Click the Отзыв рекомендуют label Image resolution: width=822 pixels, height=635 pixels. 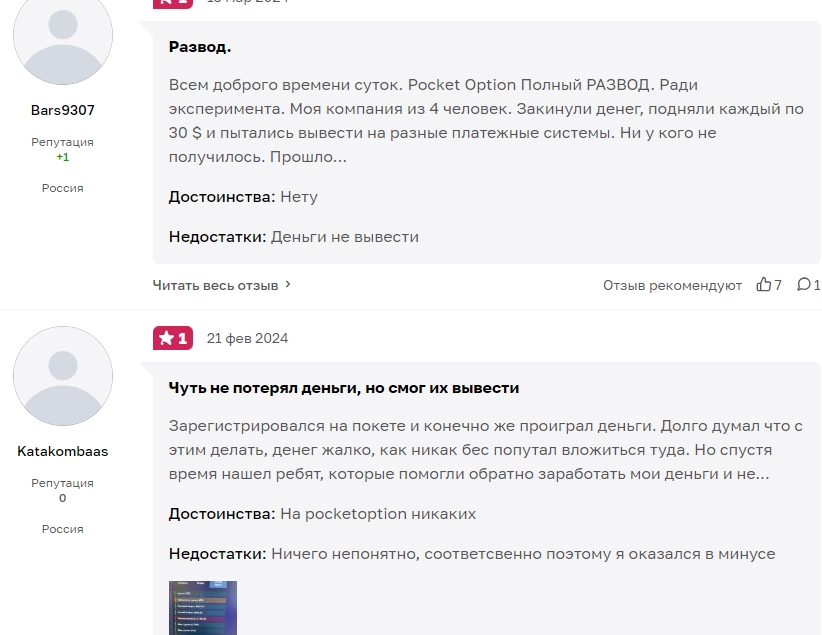(x=673, y=285)
